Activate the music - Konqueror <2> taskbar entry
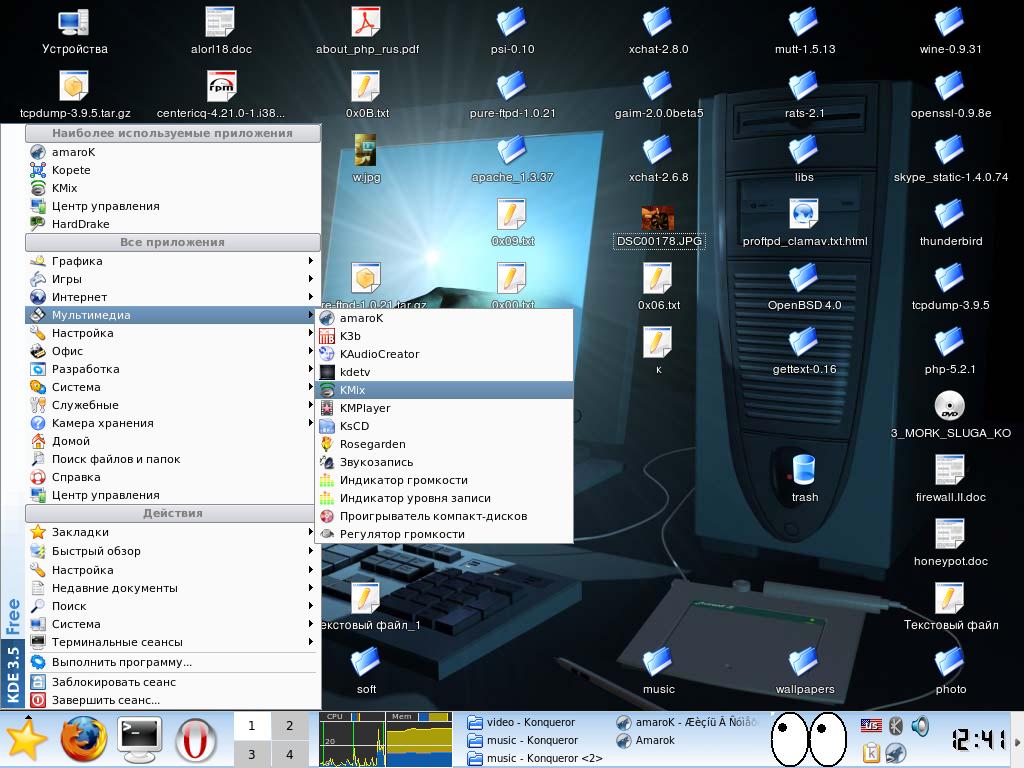The image size is (1024, 768). pyautogui.click(x=538, y=758)
